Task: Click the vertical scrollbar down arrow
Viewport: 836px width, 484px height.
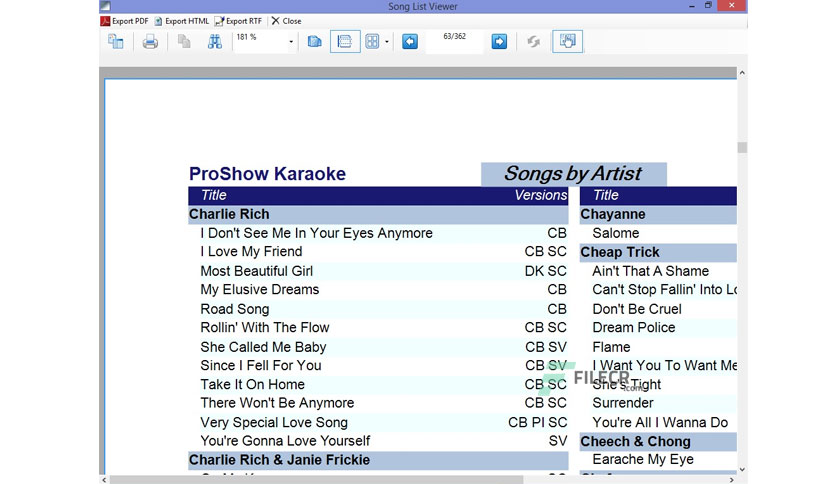Action: pyautogui.click(x=742, y=470)
